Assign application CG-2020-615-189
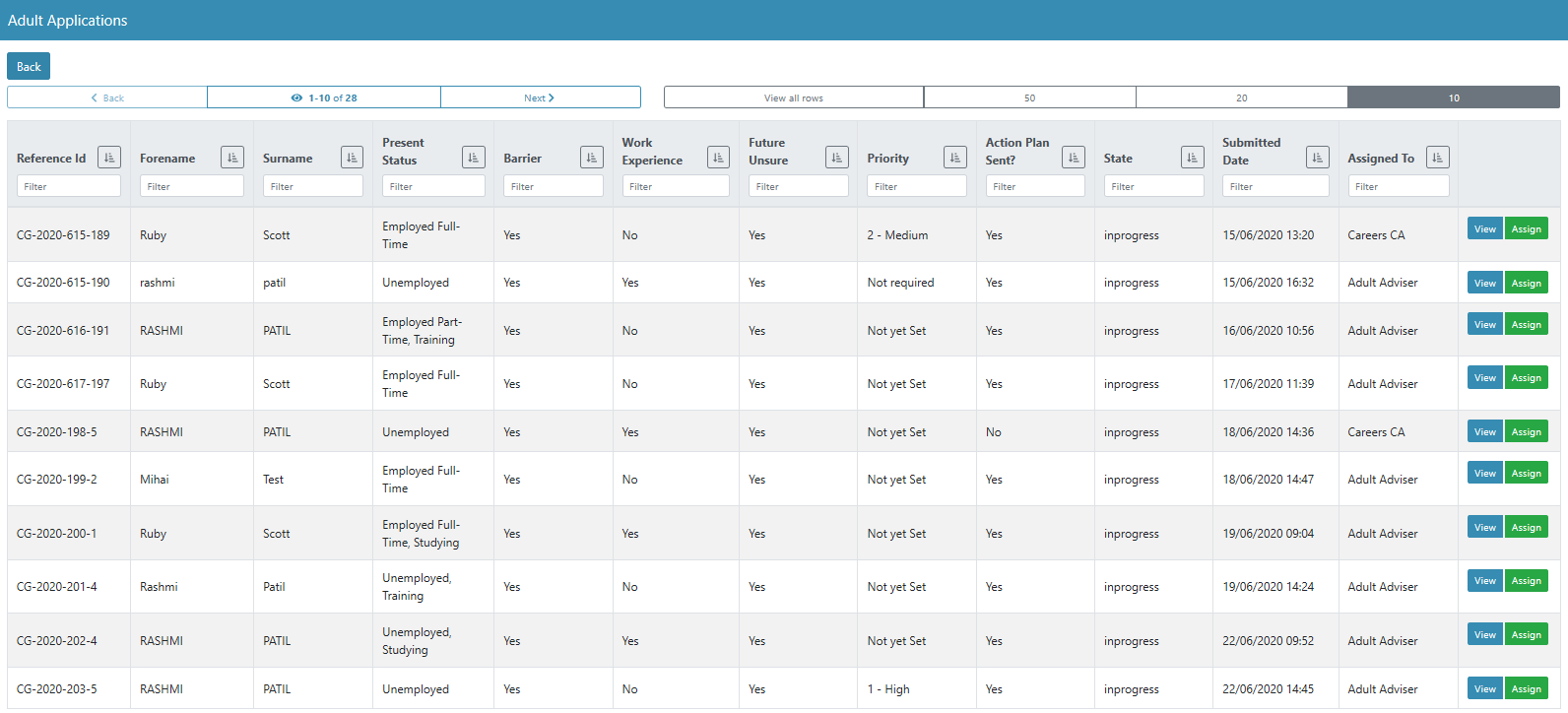This screenshot has width=1568, height=713. pyautogui.click(x=1527, y=228)
